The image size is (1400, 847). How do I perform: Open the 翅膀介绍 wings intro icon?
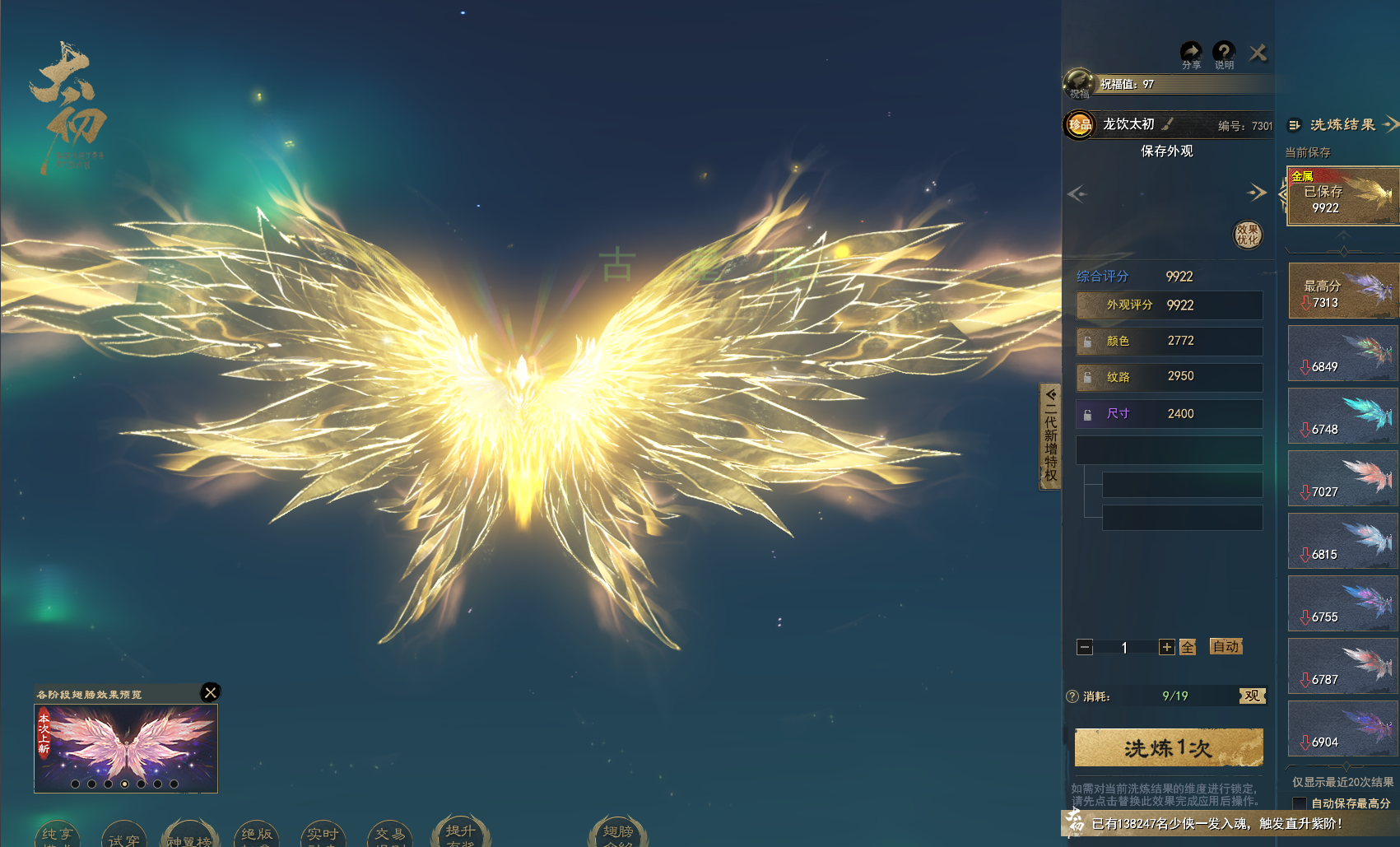coord(617,833)
